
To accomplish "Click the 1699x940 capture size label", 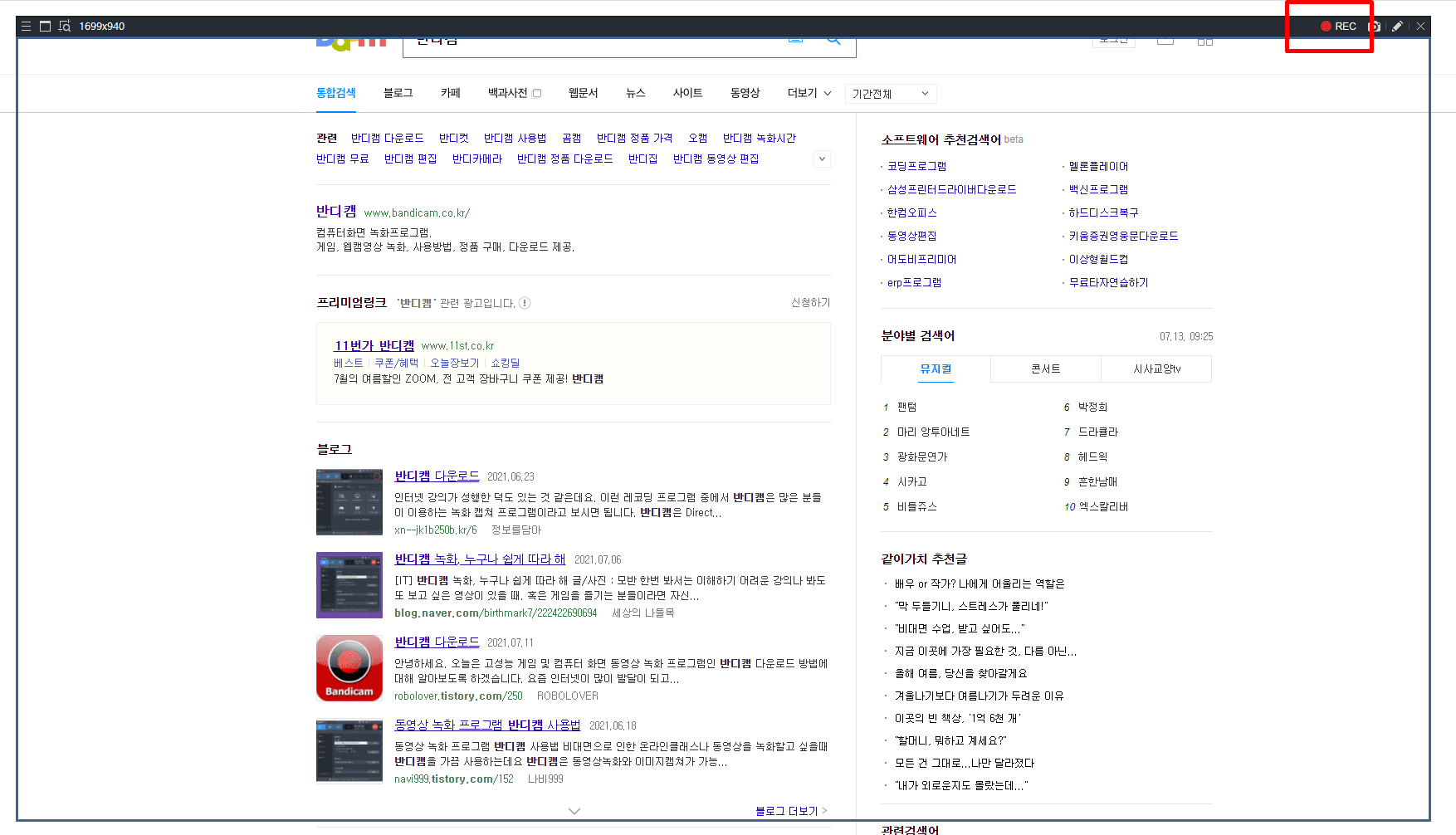I will [102, 27].
